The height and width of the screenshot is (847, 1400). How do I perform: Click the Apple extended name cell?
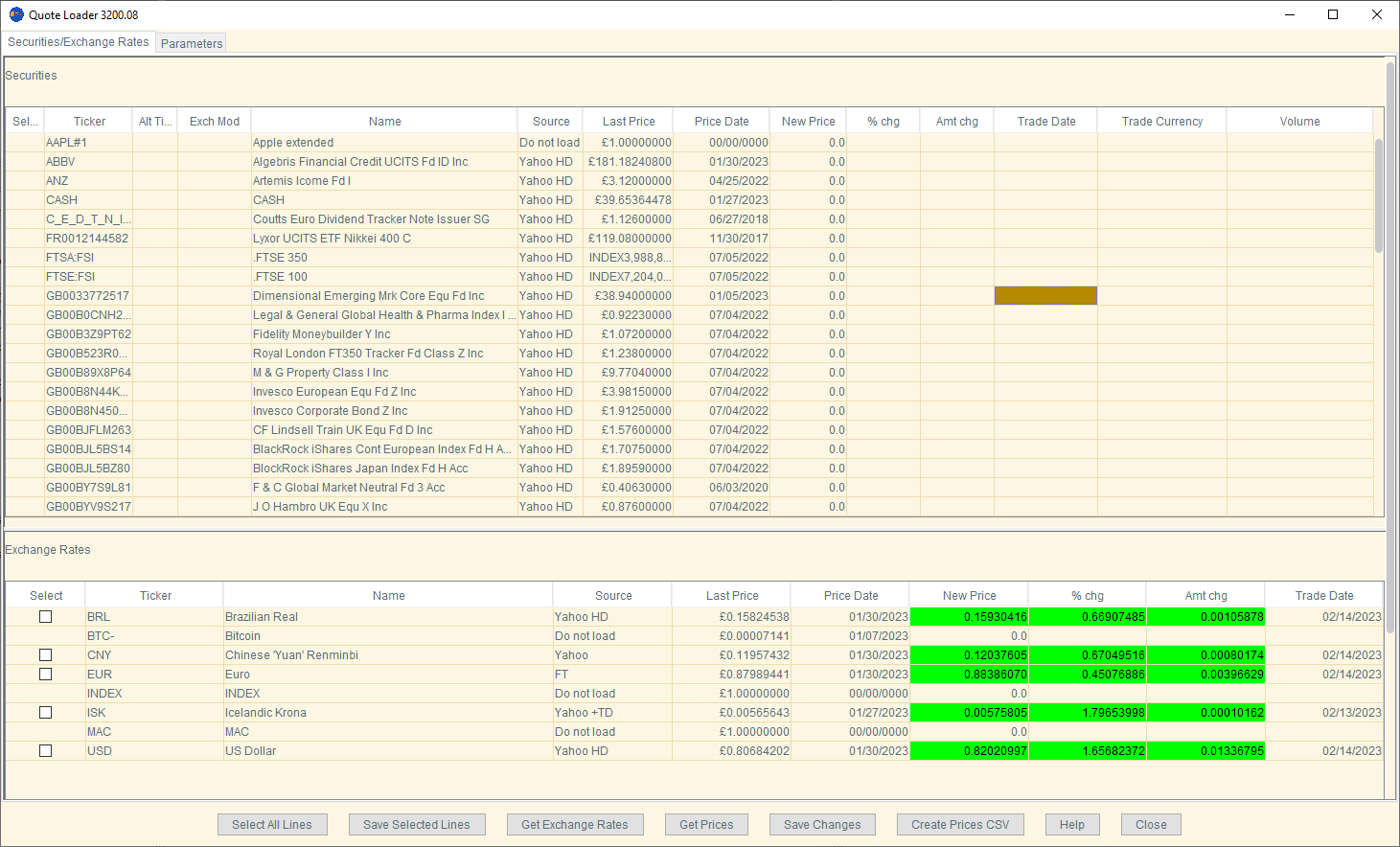384,143
